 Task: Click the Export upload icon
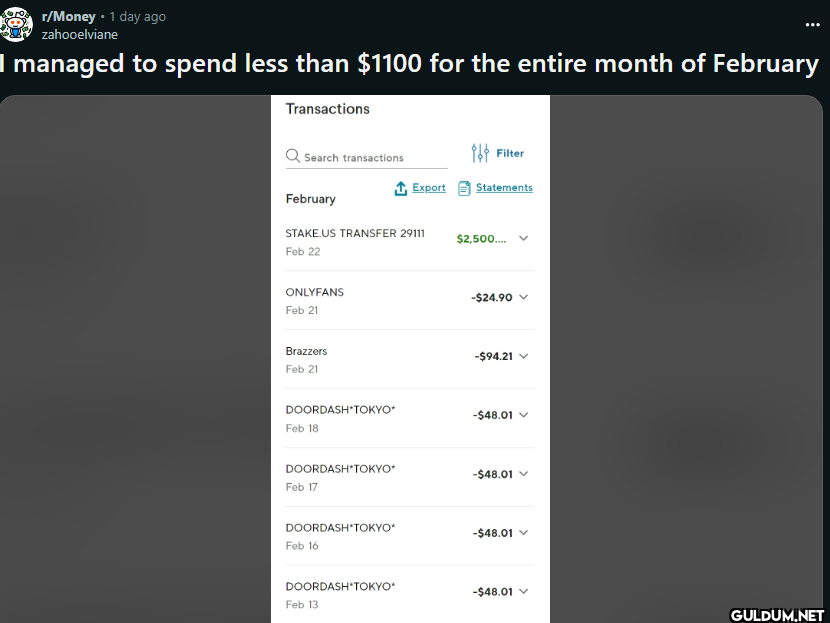(x=401, y=188)
